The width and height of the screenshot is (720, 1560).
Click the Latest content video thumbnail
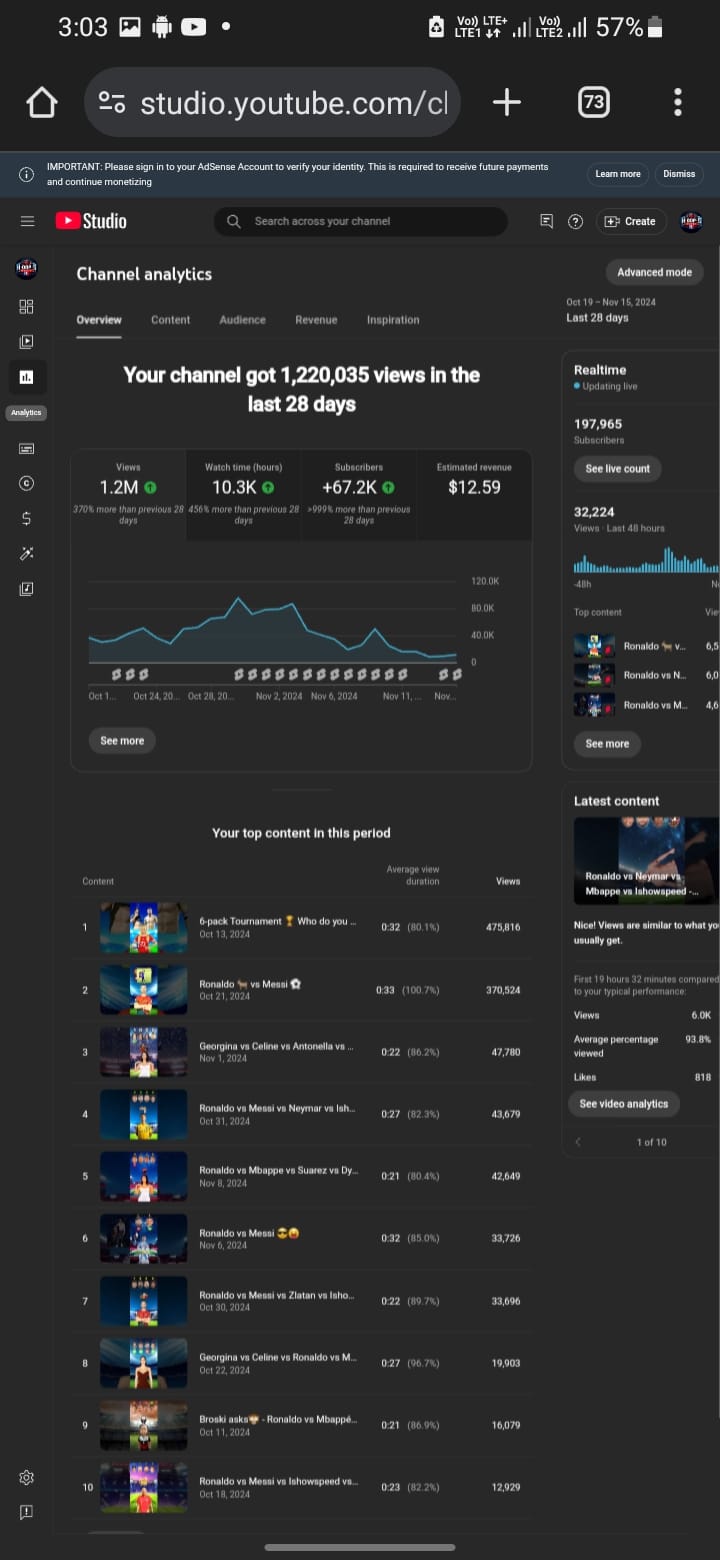pyautogui.click(x=646, y=861)
